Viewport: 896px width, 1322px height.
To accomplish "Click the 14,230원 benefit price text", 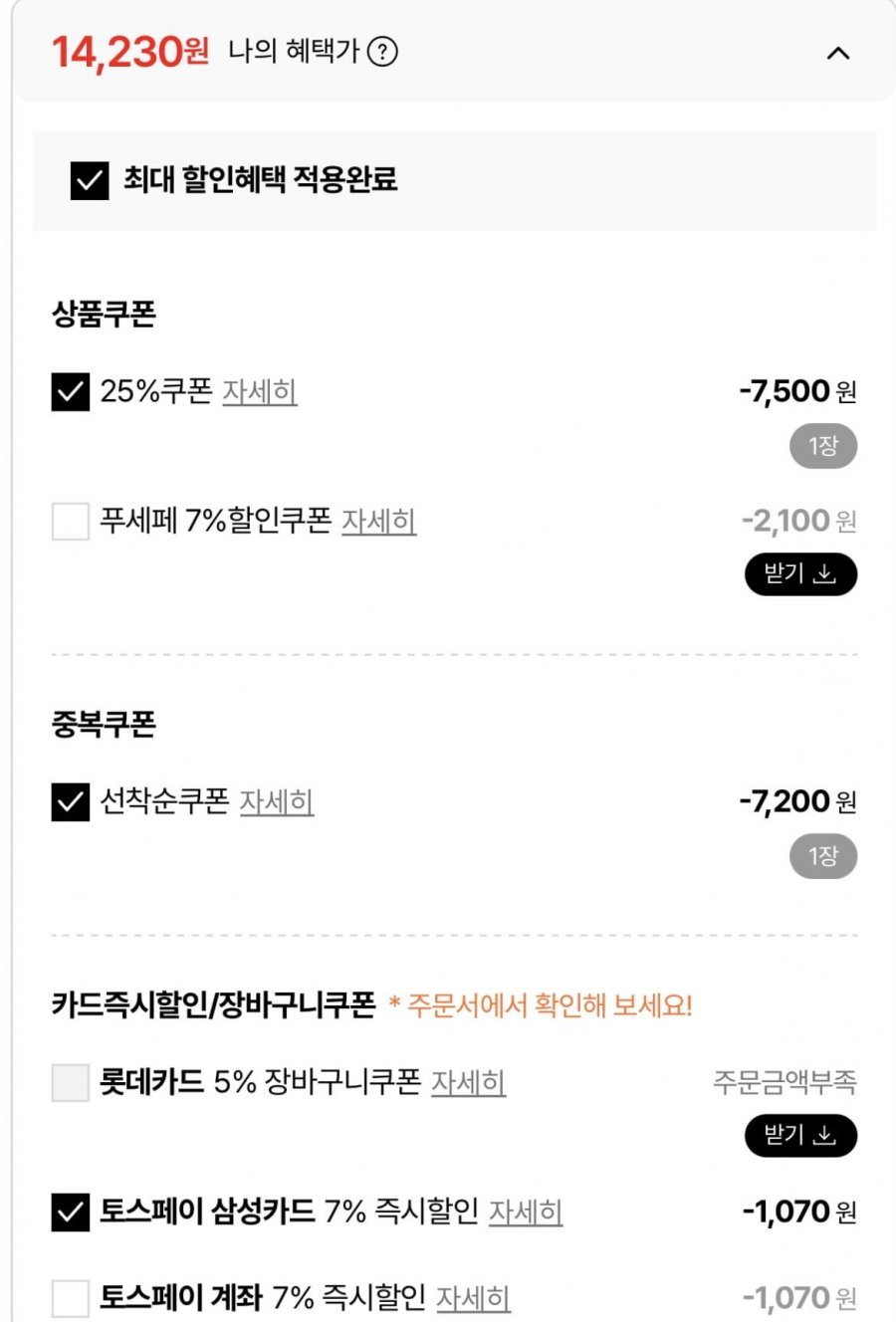I will pos(130,52).
